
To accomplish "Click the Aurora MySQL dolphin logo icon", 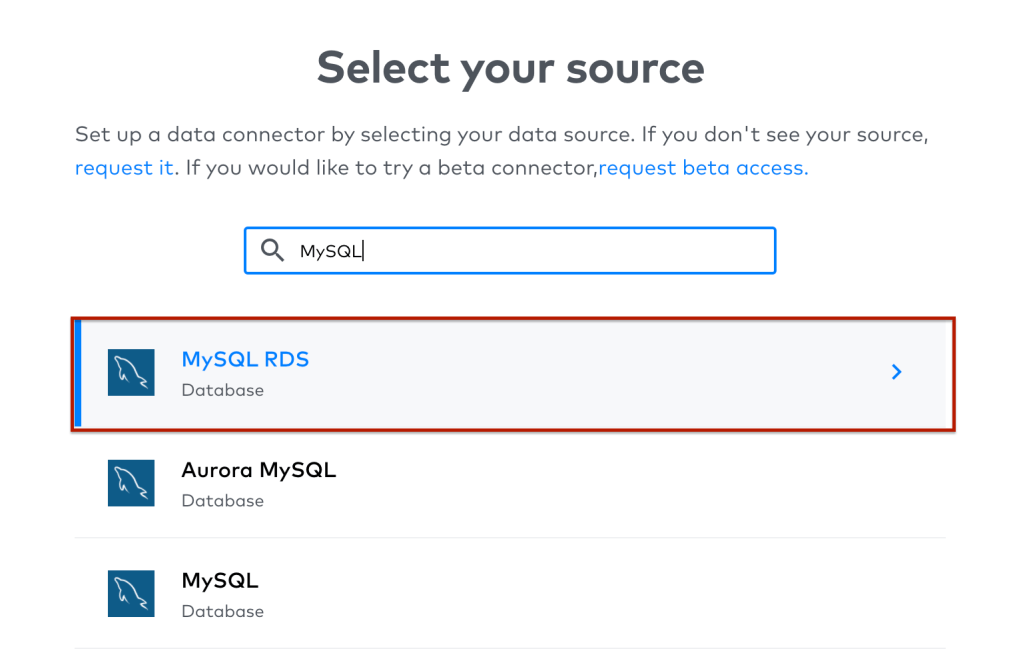I will coord(131,483).
